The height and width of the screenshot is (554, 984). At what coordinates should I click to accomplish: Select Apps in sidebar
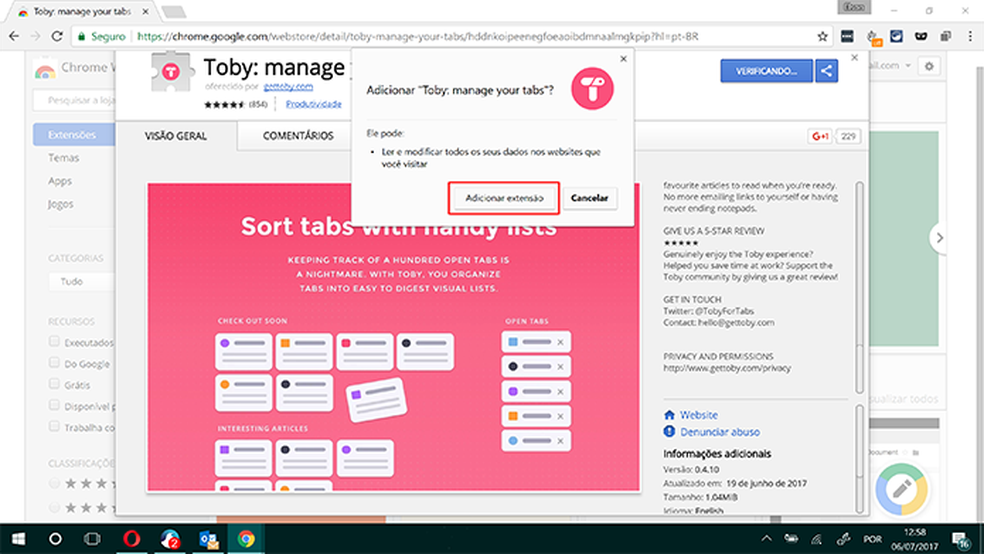point(60,181)
